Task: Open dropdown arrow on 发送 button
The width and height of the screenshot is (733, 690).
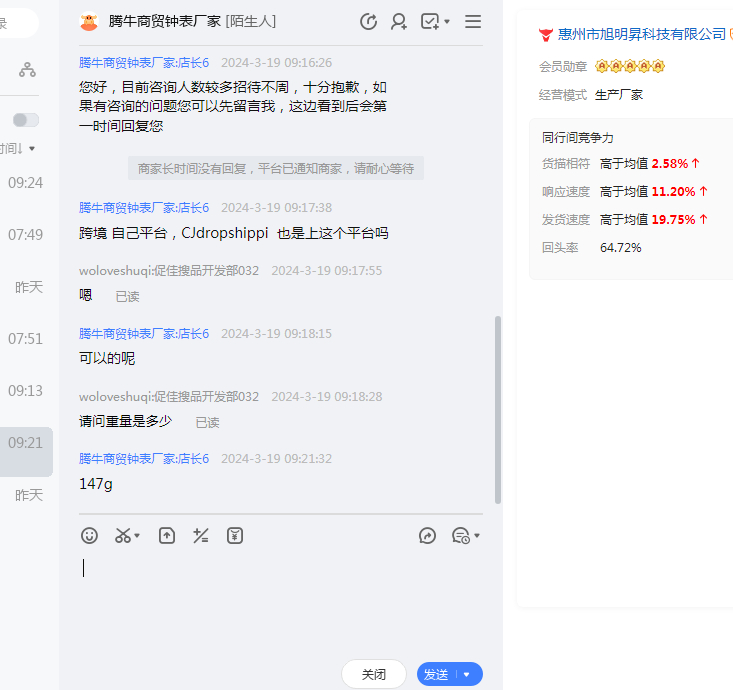Action: [x=466, y=675]
